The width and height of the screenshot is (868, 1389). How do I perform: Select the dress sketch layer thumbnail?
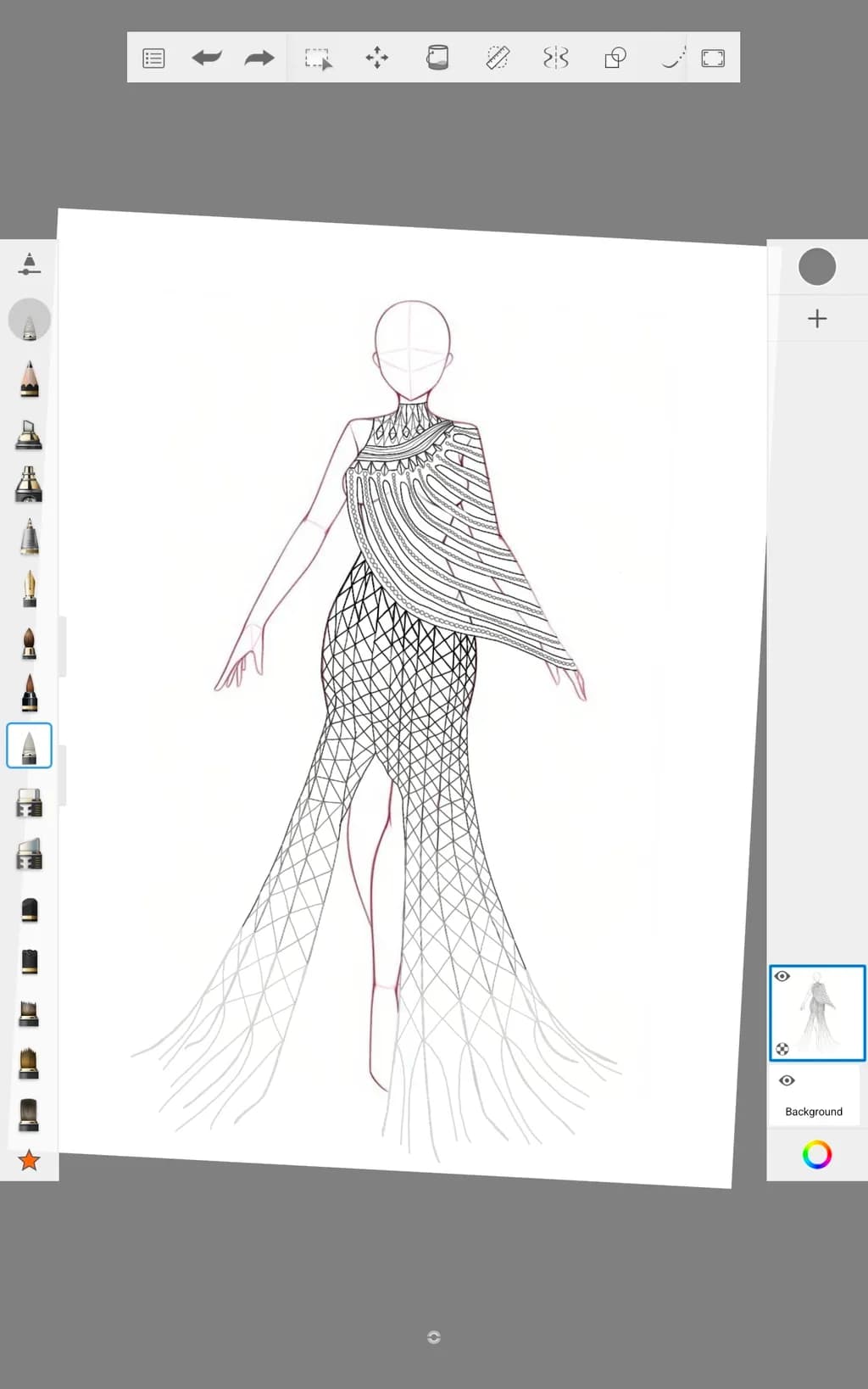(x=817, y=1012)
